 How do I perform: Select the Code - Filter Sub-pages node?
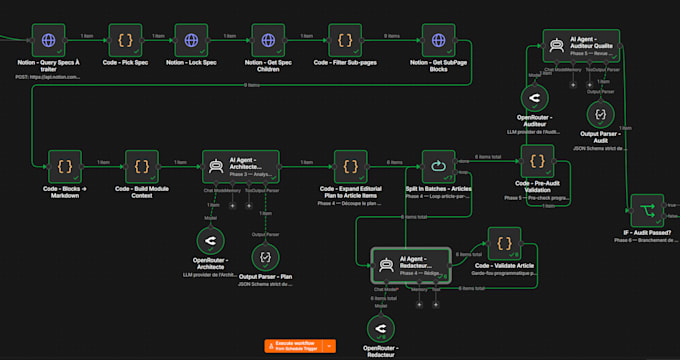[x=345, y=40]
